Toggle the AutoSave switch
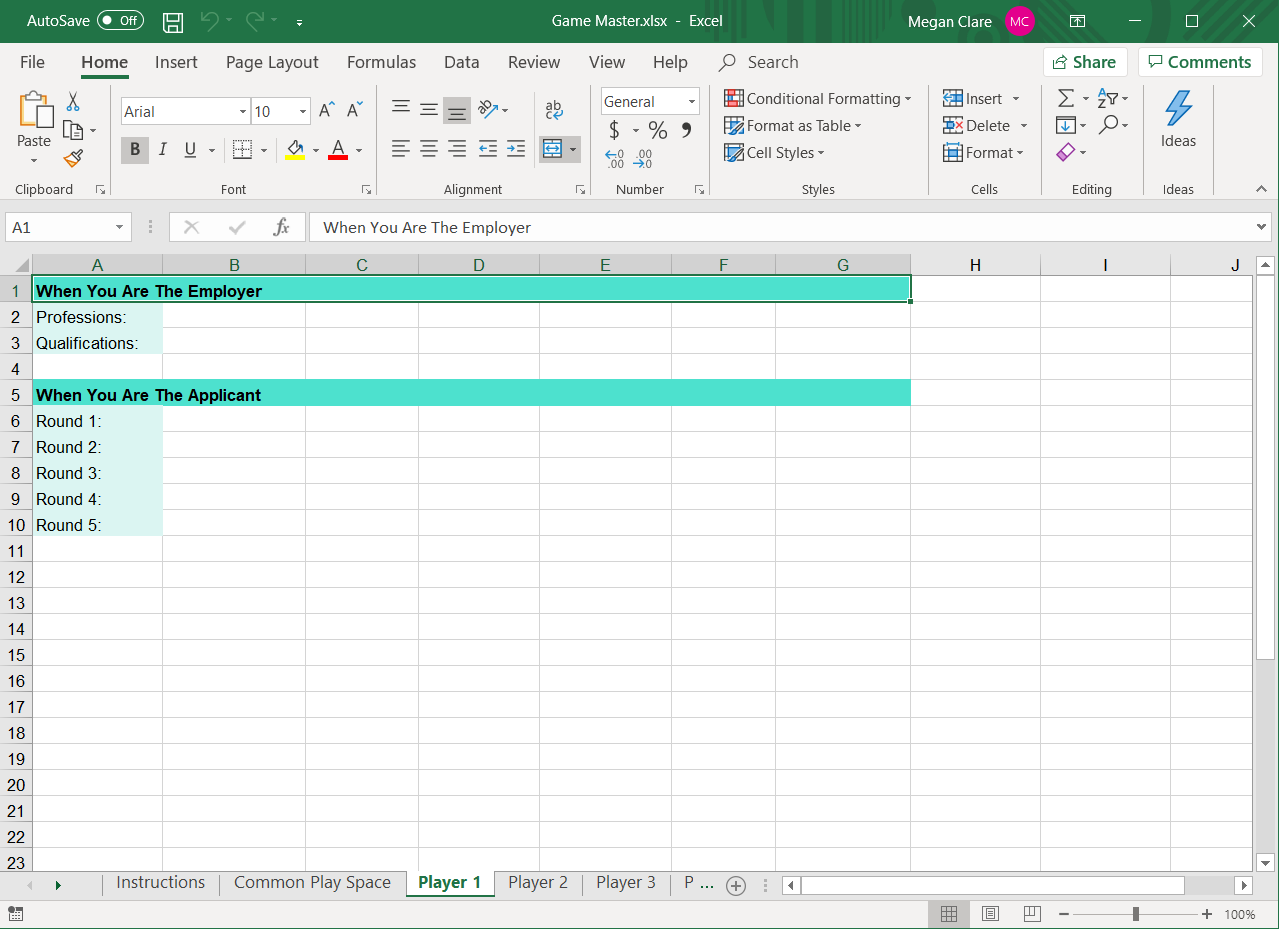 (120, 21)
